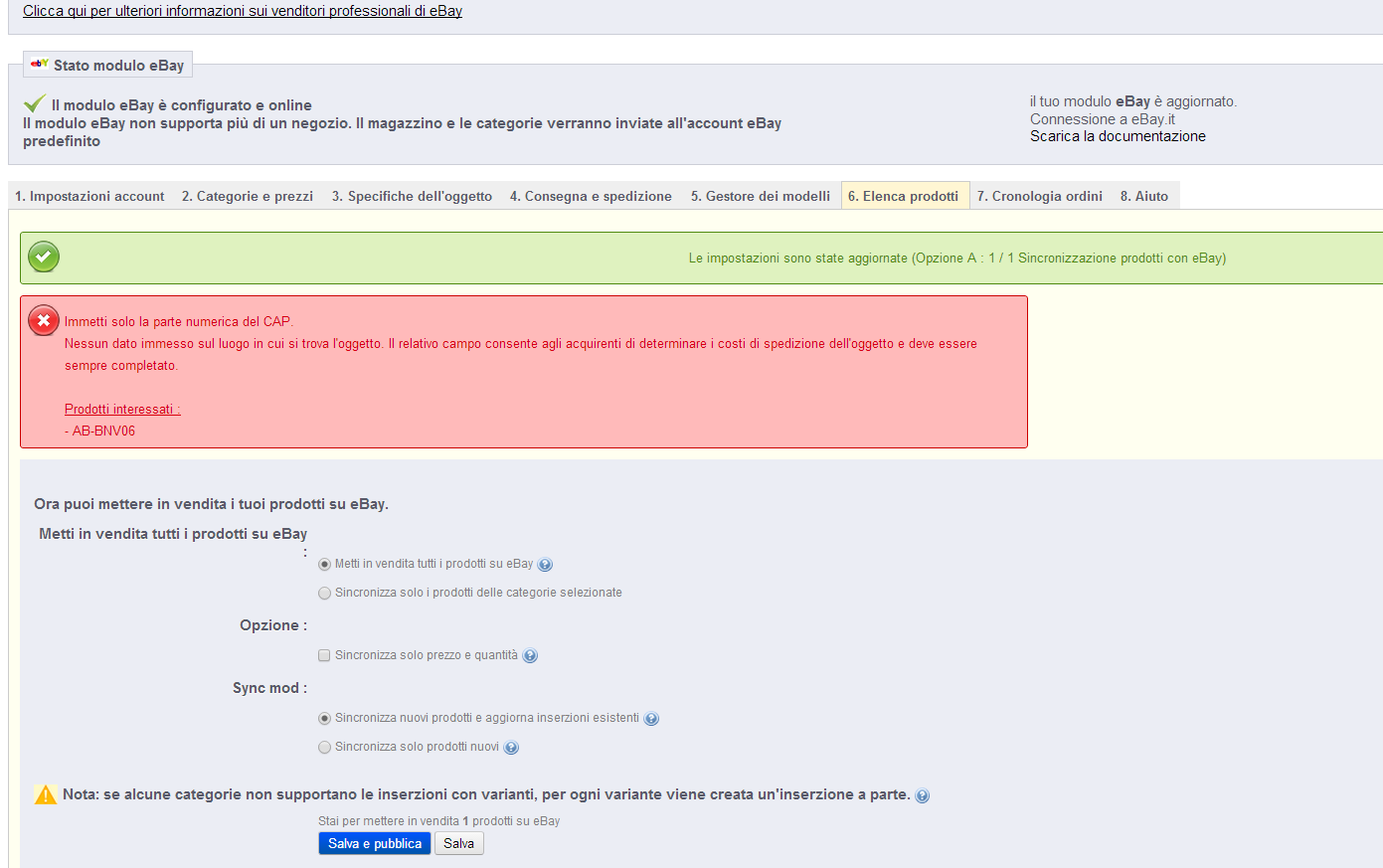Screen dimensions: 1383x868
Task: Click the 'Salva e pubblica' button
Action: click(x=375, y=843)
